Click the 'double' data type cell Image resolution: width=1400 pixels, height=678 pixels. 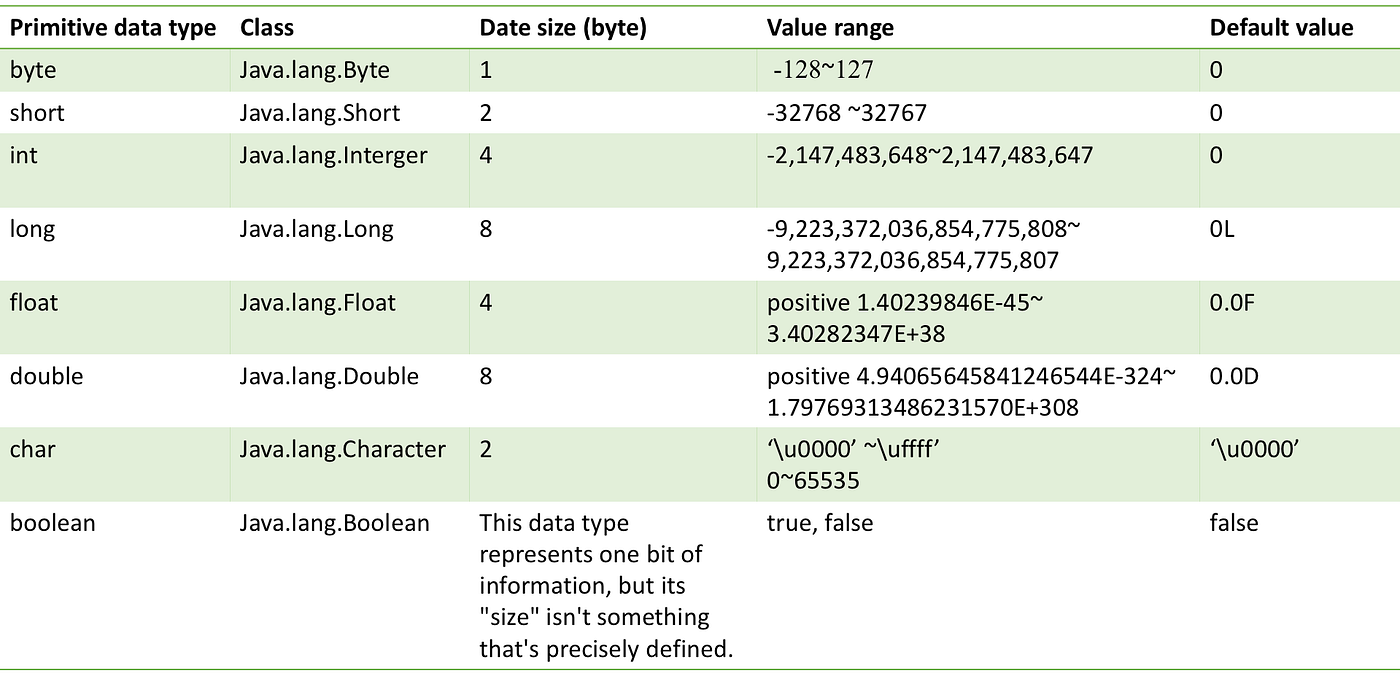coord(46,376)
